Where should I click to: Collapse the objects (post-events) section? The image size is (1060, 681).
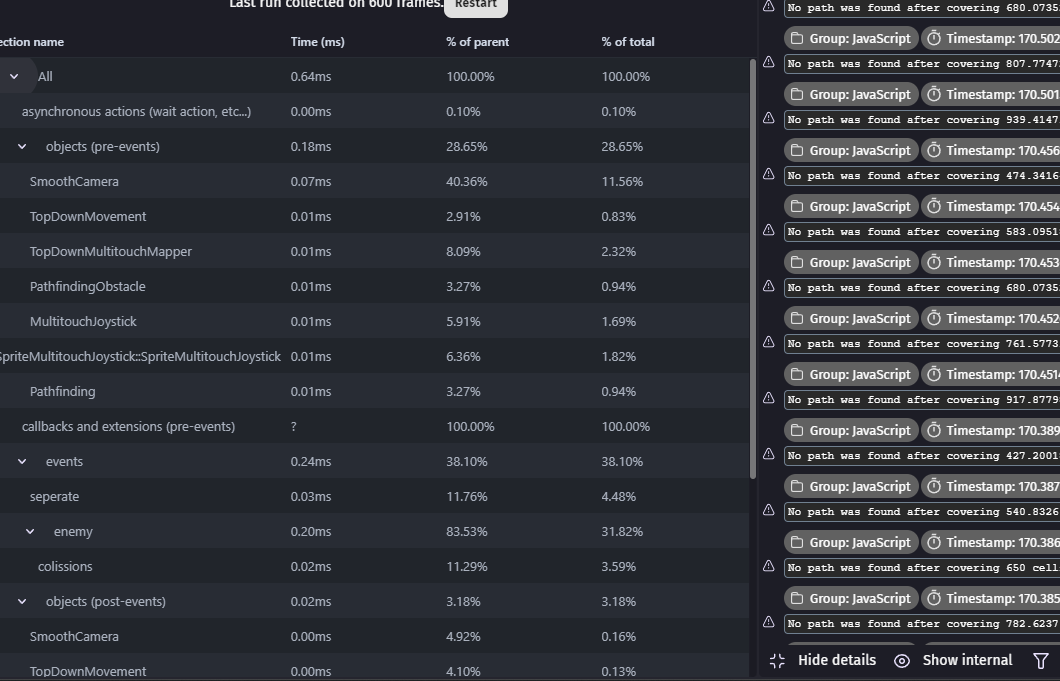[22, 601]
